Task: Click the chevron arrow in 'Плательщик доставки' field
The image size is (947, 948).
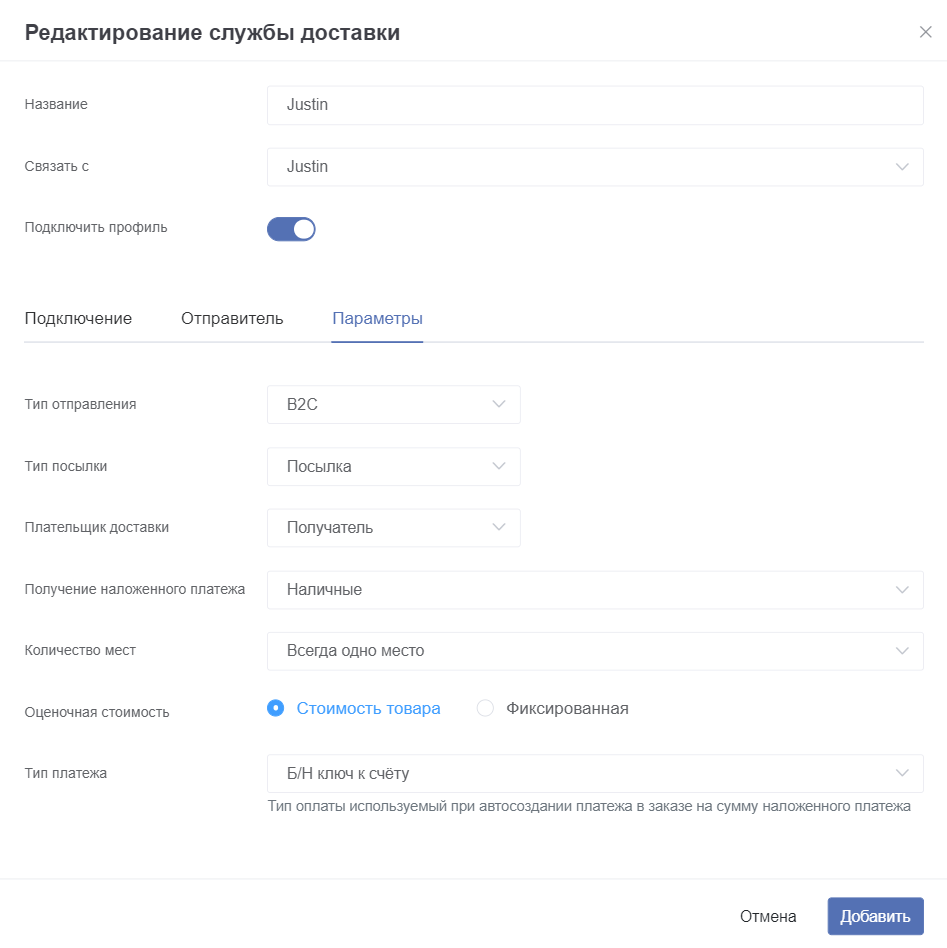Action: pos(498,527)
